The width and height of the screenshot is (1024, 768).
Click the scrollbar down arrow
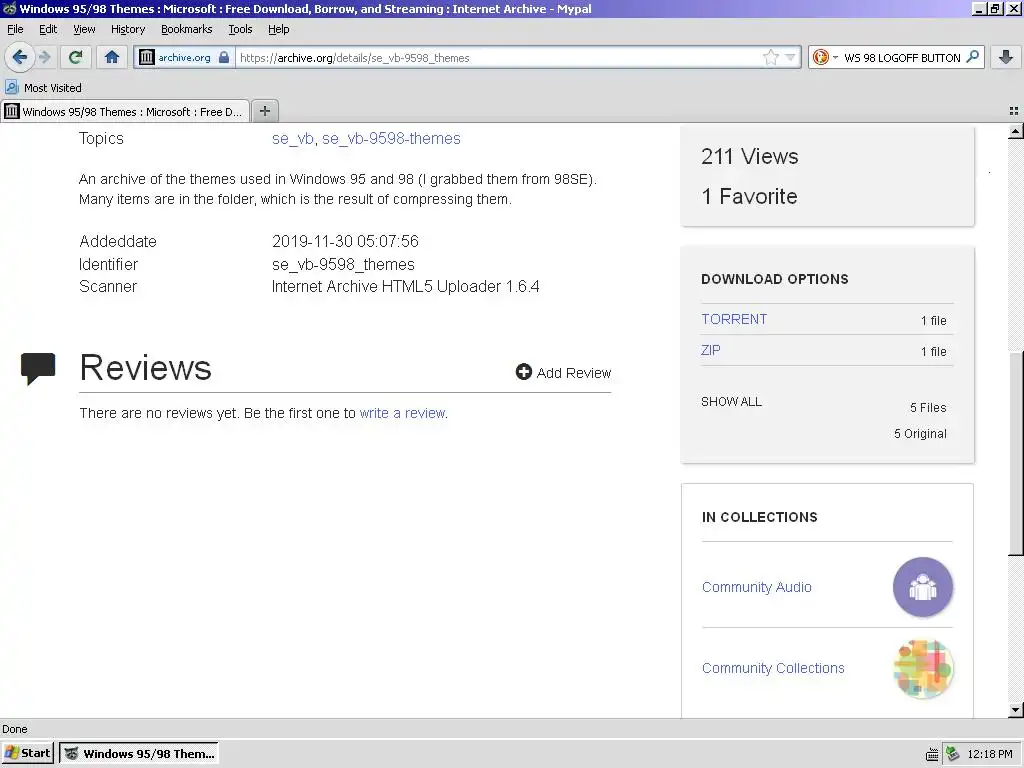[x=1016, y=710]
